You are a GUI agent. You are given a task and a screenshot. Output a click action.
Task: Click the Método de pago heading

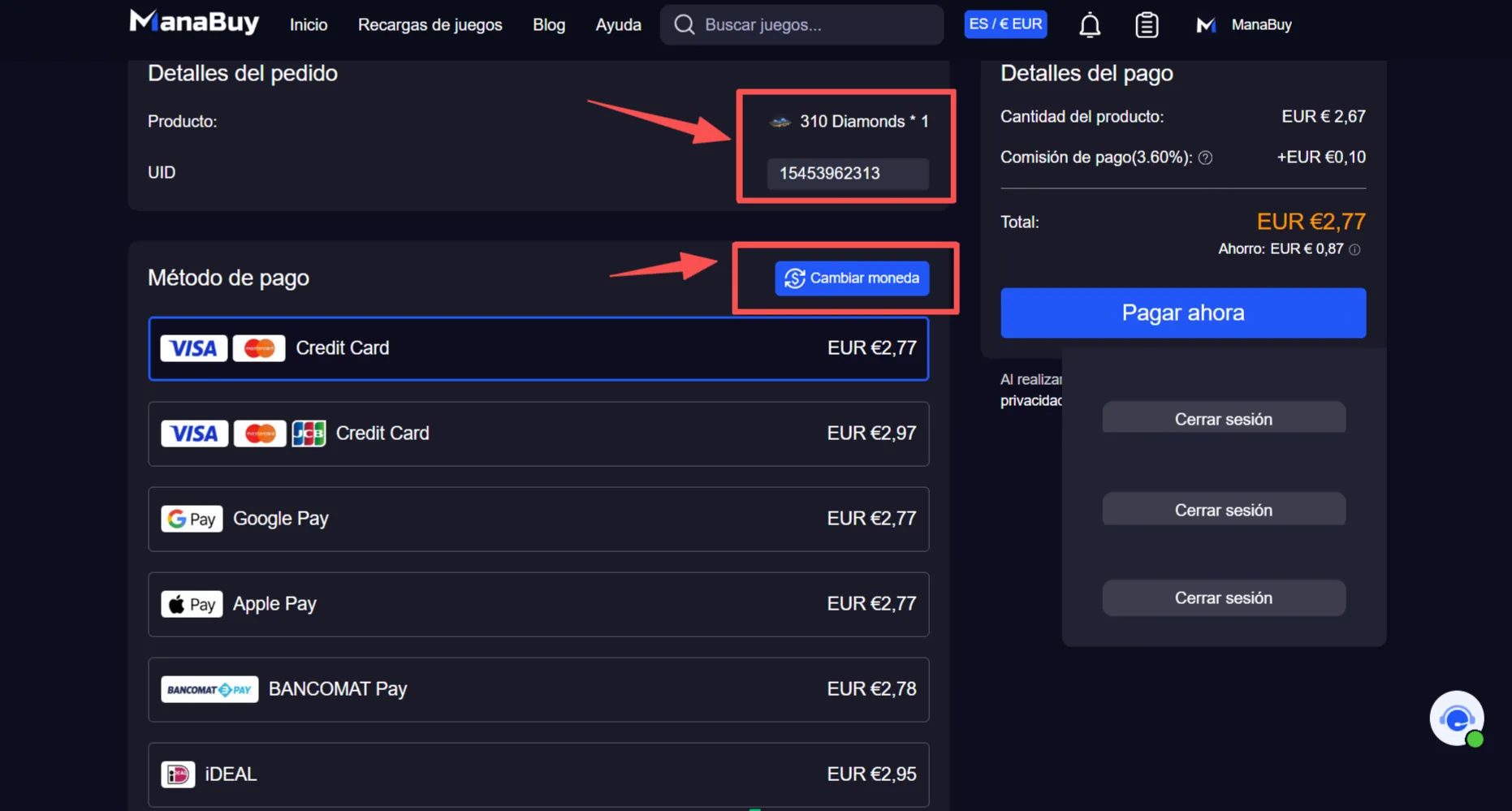pyautogui.click(x=228, y=278)
